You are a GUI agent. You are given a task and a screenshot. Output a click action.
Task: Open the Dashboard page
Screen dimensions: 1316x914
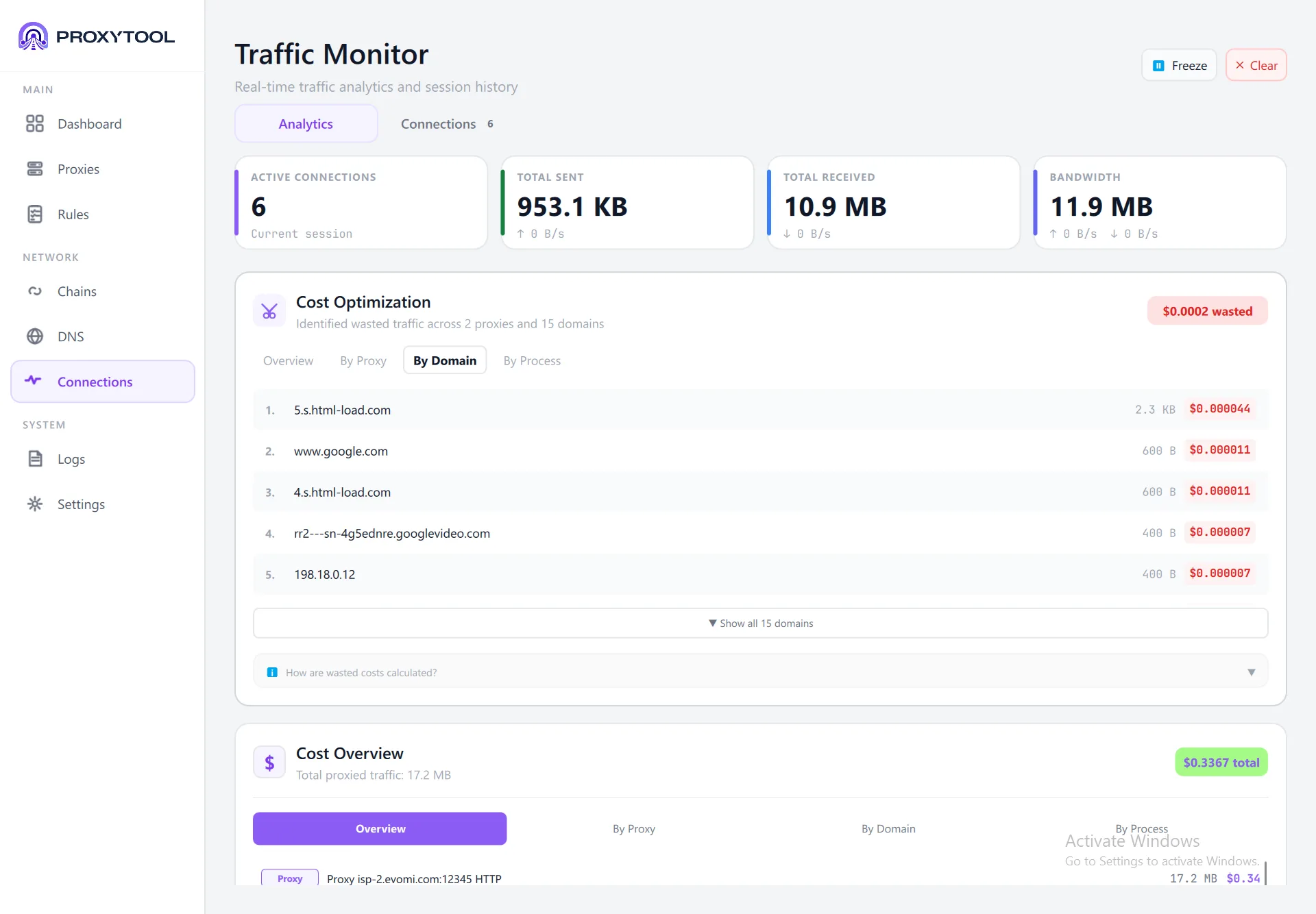pos(103,123)
